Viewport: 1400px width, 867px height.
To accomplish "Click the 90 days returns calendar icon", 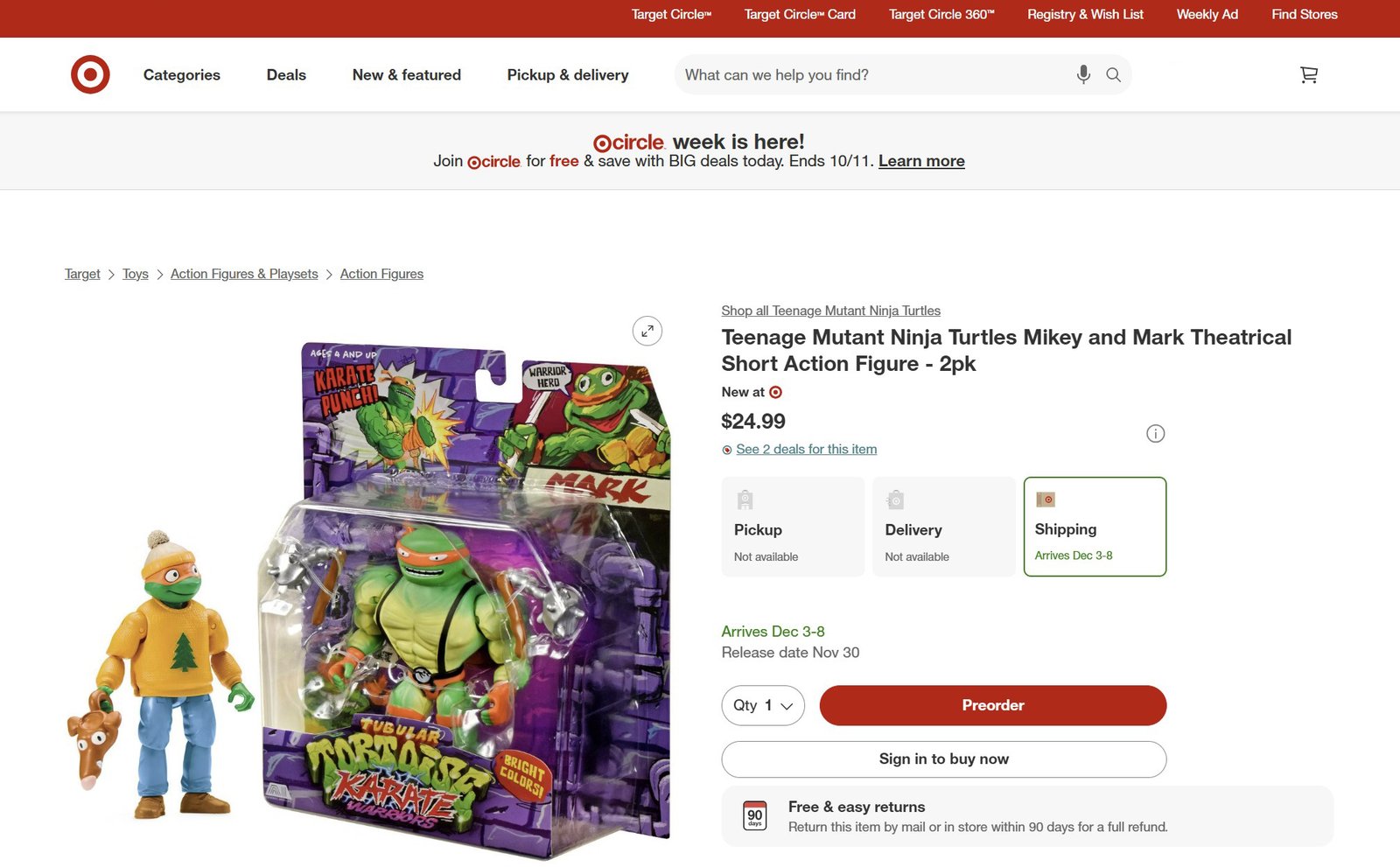I will click(x=755, y=815).
